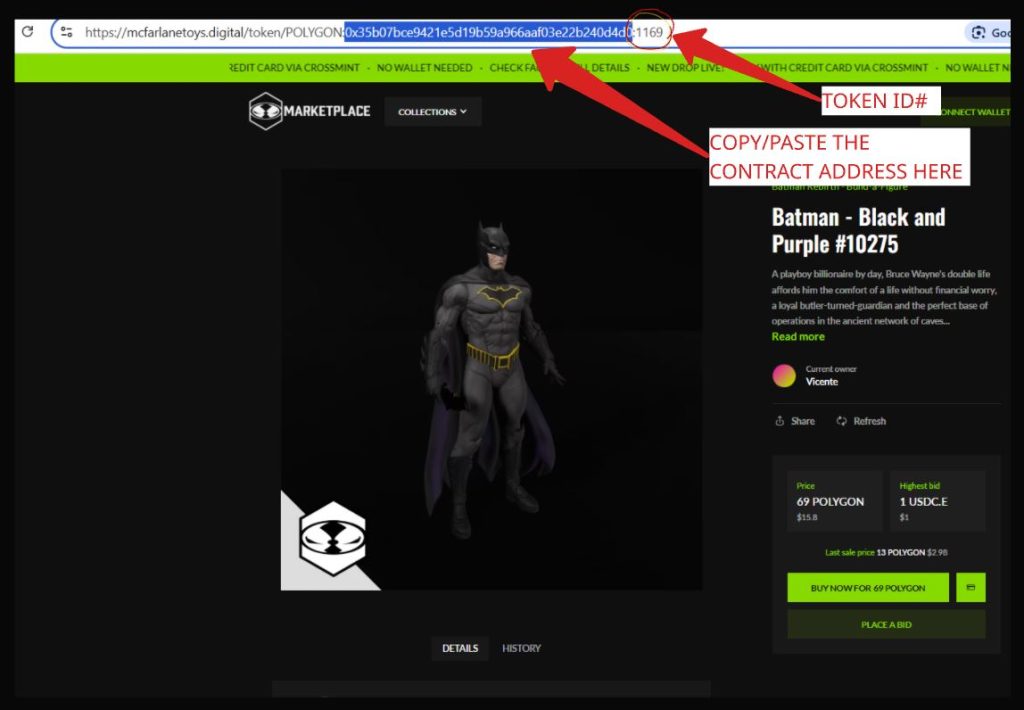Click the 69 POLYGON price value
Image resolution: width=1024 pixels, height=710 pixels.
tap(830, 502)
